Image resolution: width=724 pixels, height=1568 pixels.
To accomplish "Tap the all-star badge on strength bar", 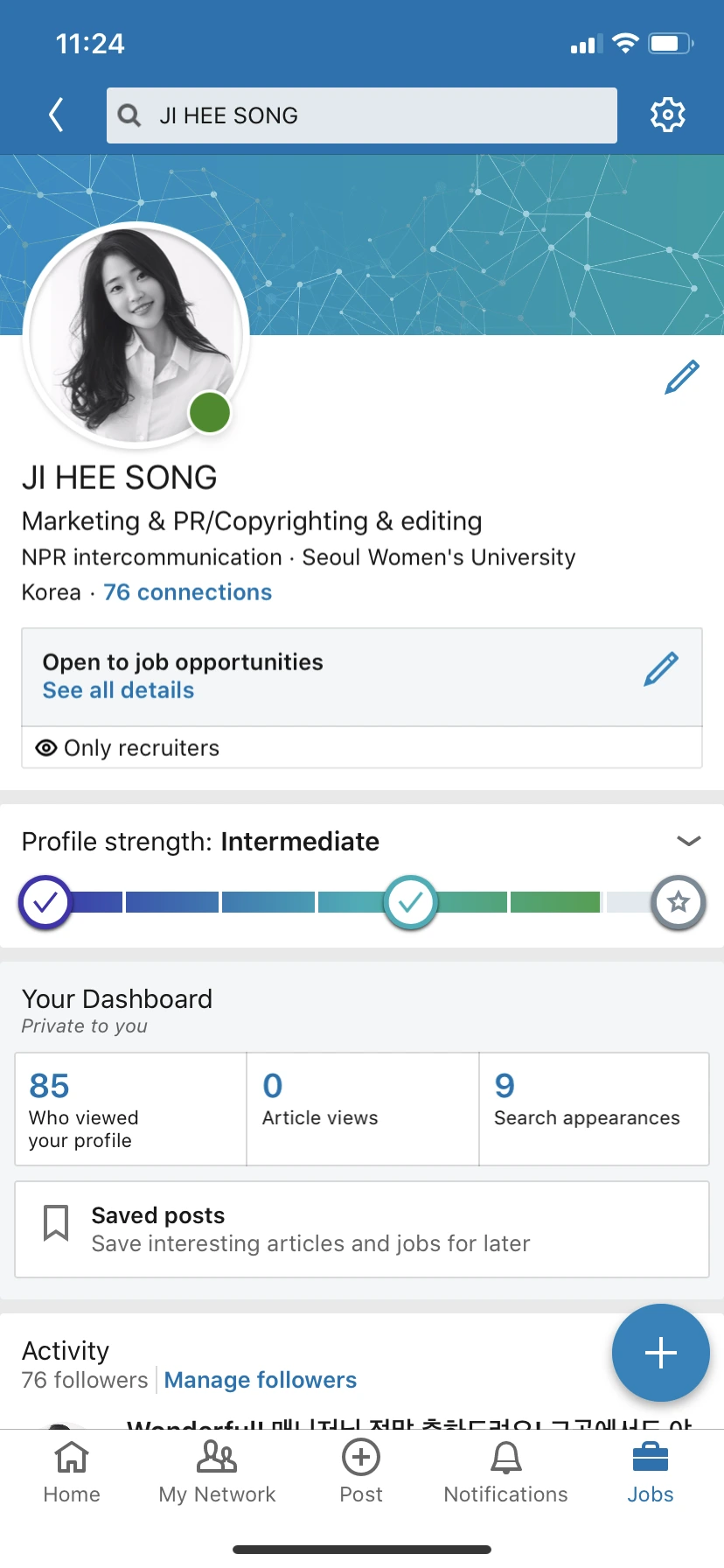I will coord(679,902).
